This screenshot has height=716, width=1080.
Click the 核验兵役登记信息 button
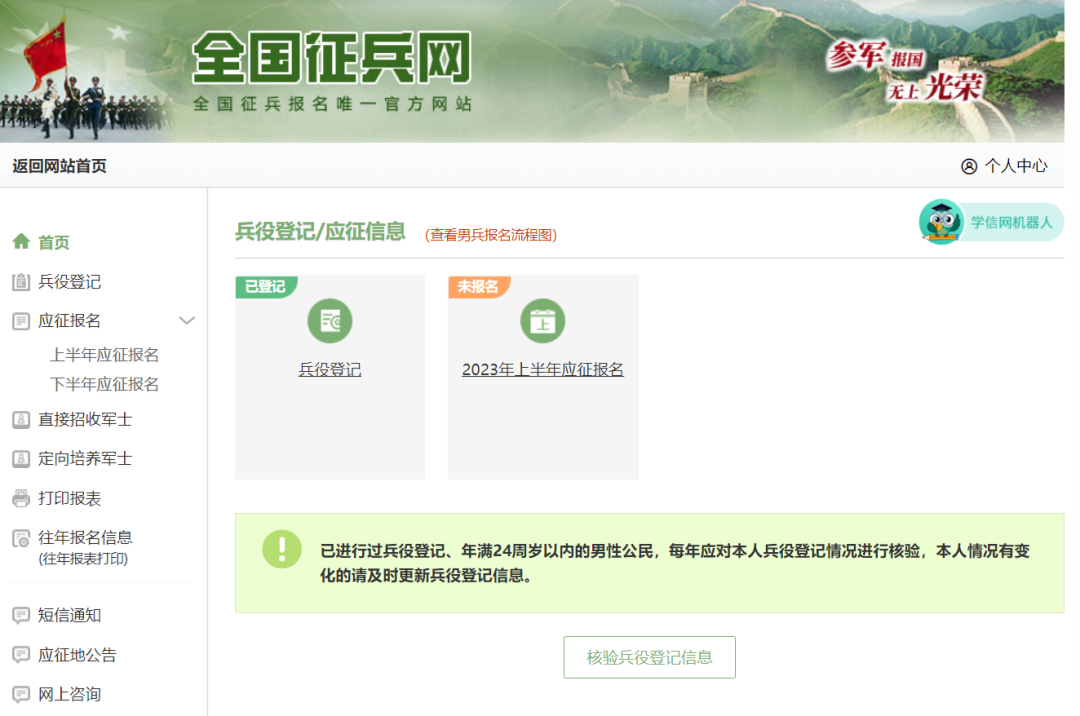[649, 657]
